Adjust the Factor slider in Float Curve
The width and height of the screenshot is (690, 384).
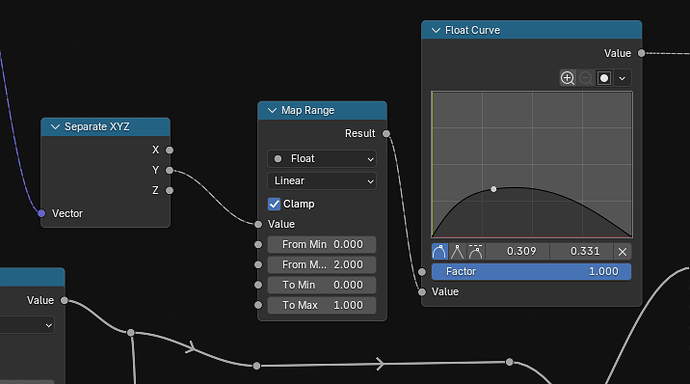click(x=531, y=271)
